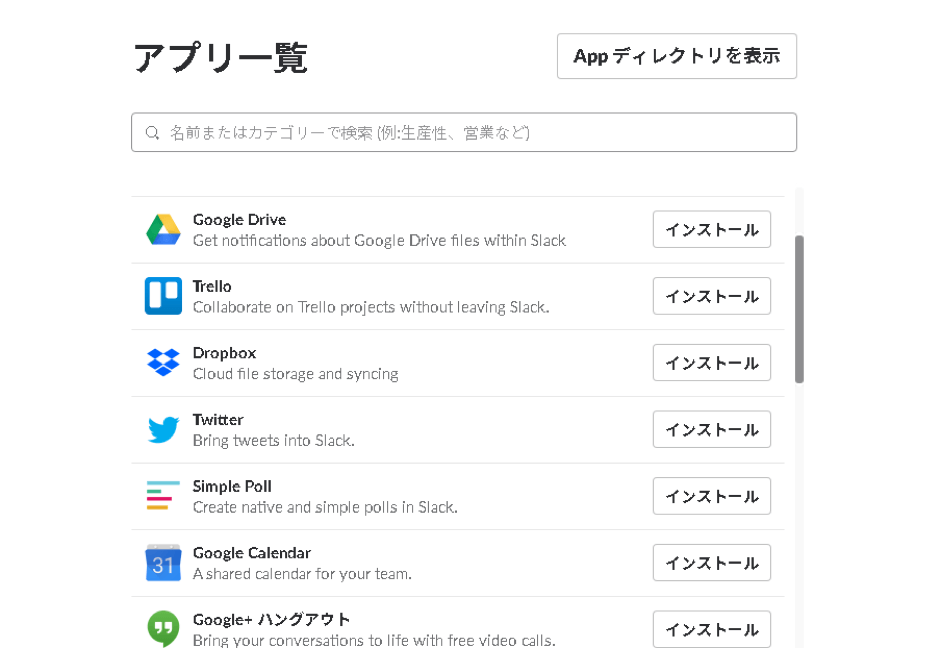This screenshot has width=941, height=648.
Task: Click the Dropbox logo icon
Action: [x=163, y=363]
